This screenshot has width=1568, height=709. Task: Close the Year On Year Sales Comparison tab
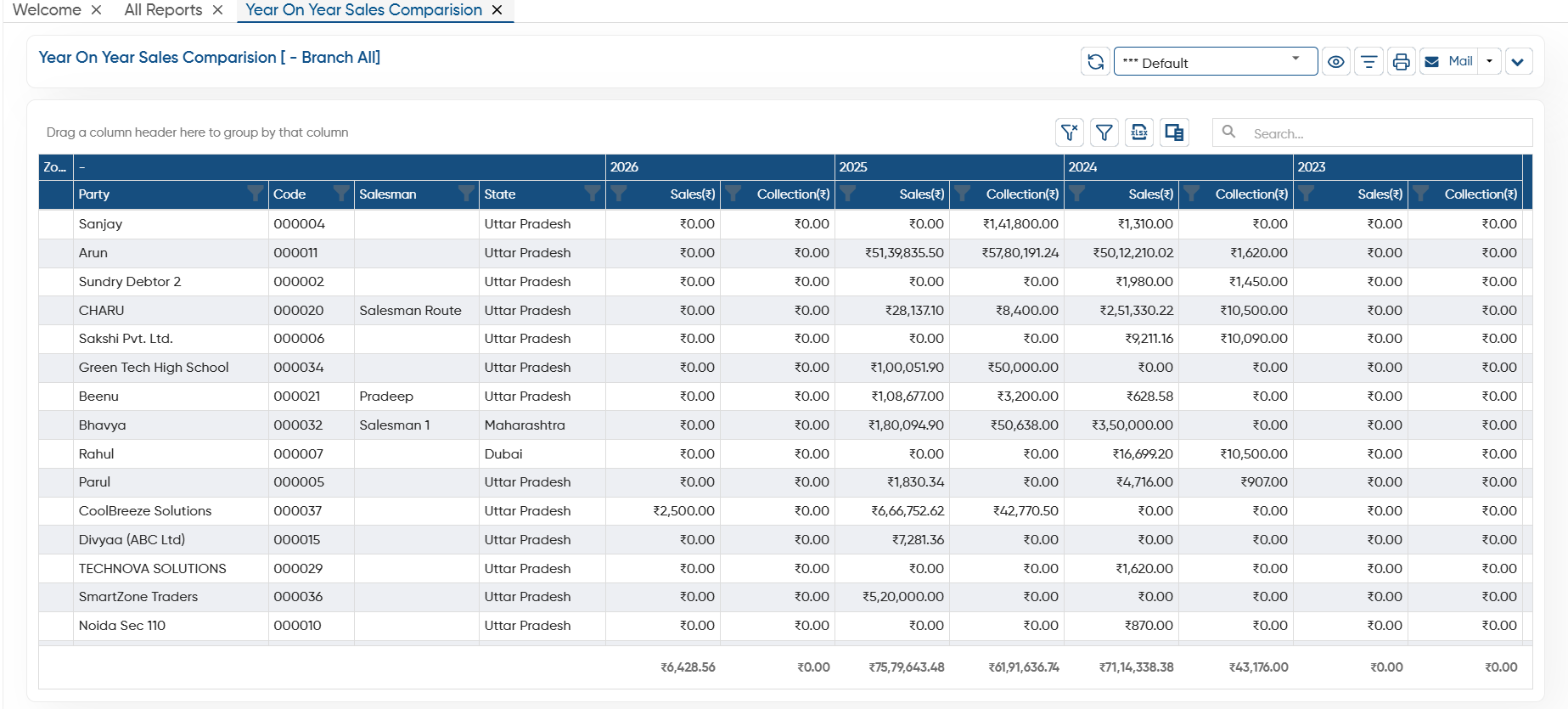point(497,10)
